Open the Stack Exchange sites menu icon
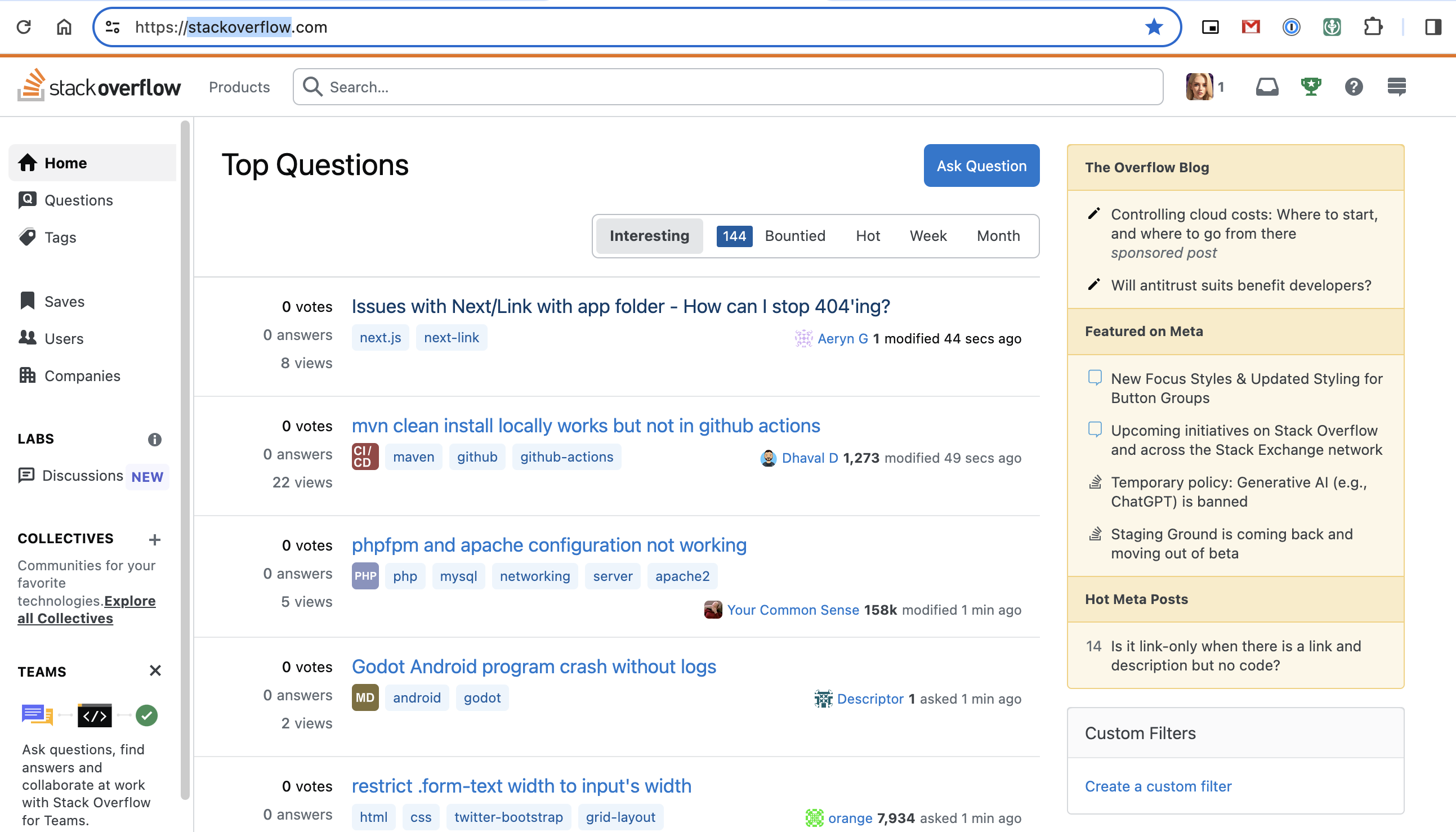 1396,87
